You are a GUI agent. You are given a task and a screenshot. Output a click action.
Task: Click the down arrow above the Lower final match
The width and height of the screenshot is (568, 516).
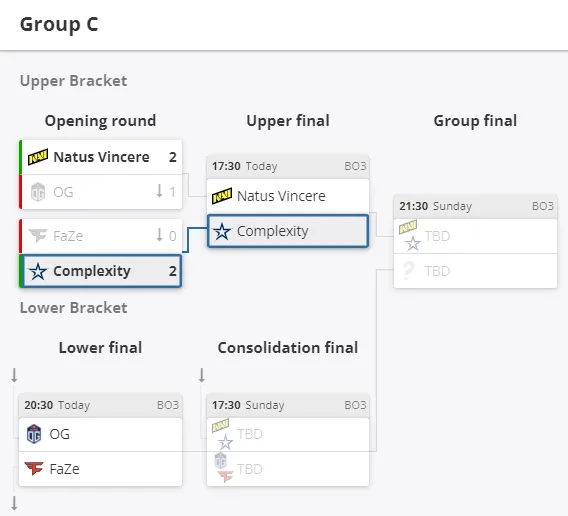point(14,375)
